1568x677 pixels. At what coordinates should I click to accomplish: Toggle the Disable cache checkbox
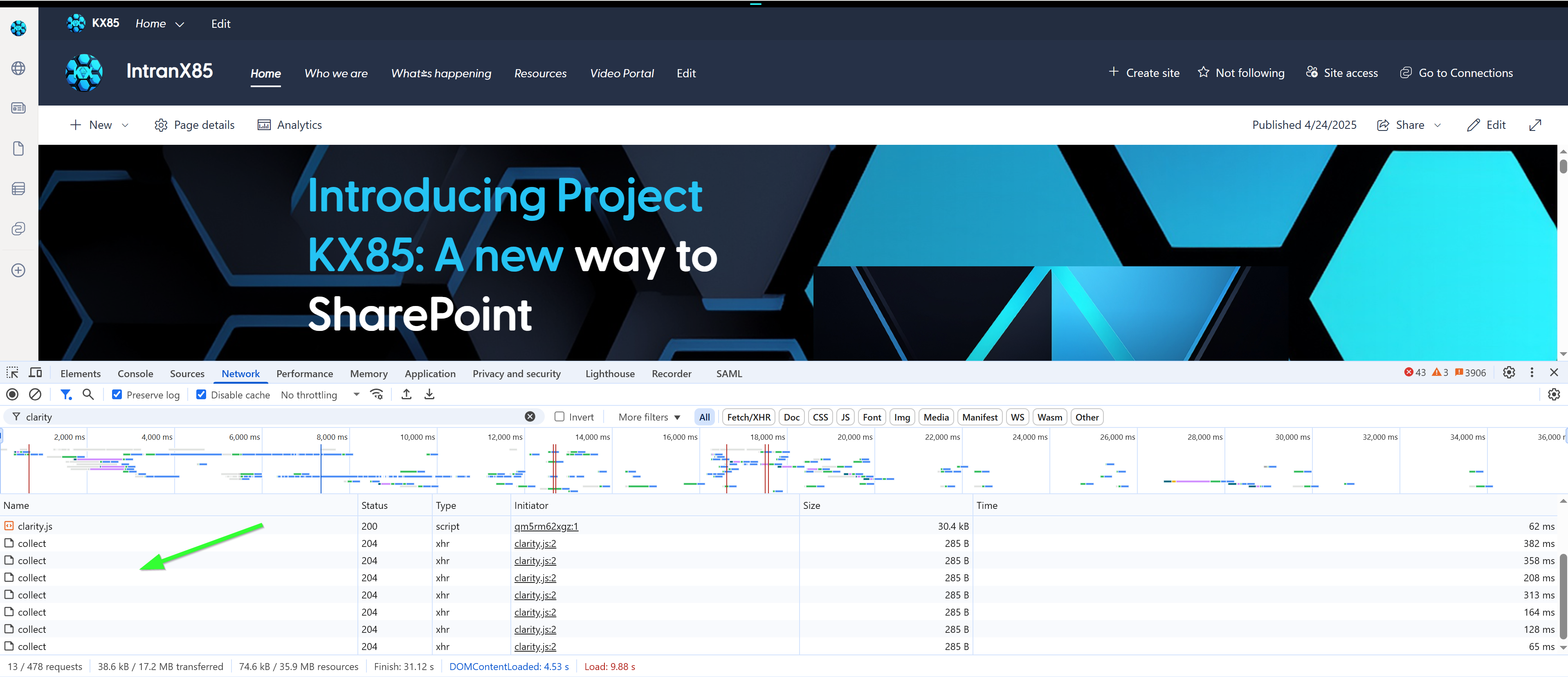201,394
